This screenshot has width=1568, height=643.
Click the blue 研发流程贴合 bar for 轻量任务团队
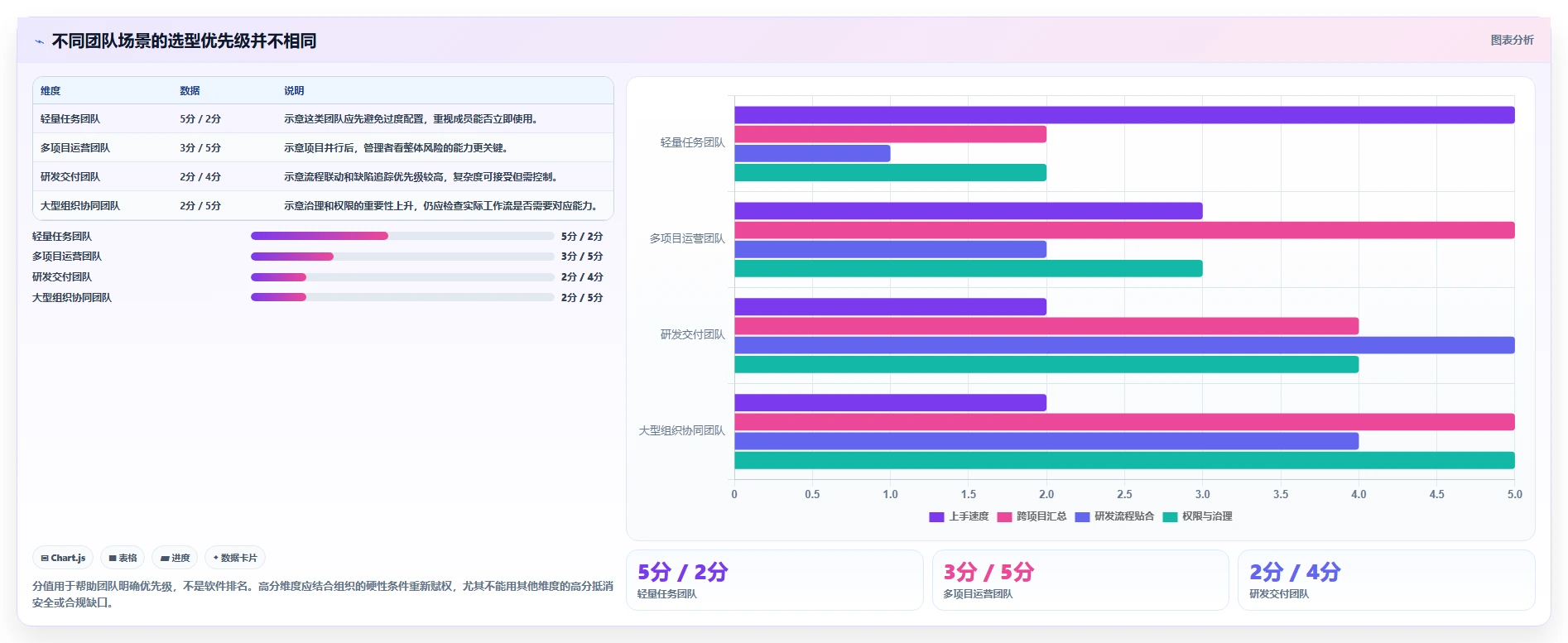pyautogui.click(x=812, y=153)
